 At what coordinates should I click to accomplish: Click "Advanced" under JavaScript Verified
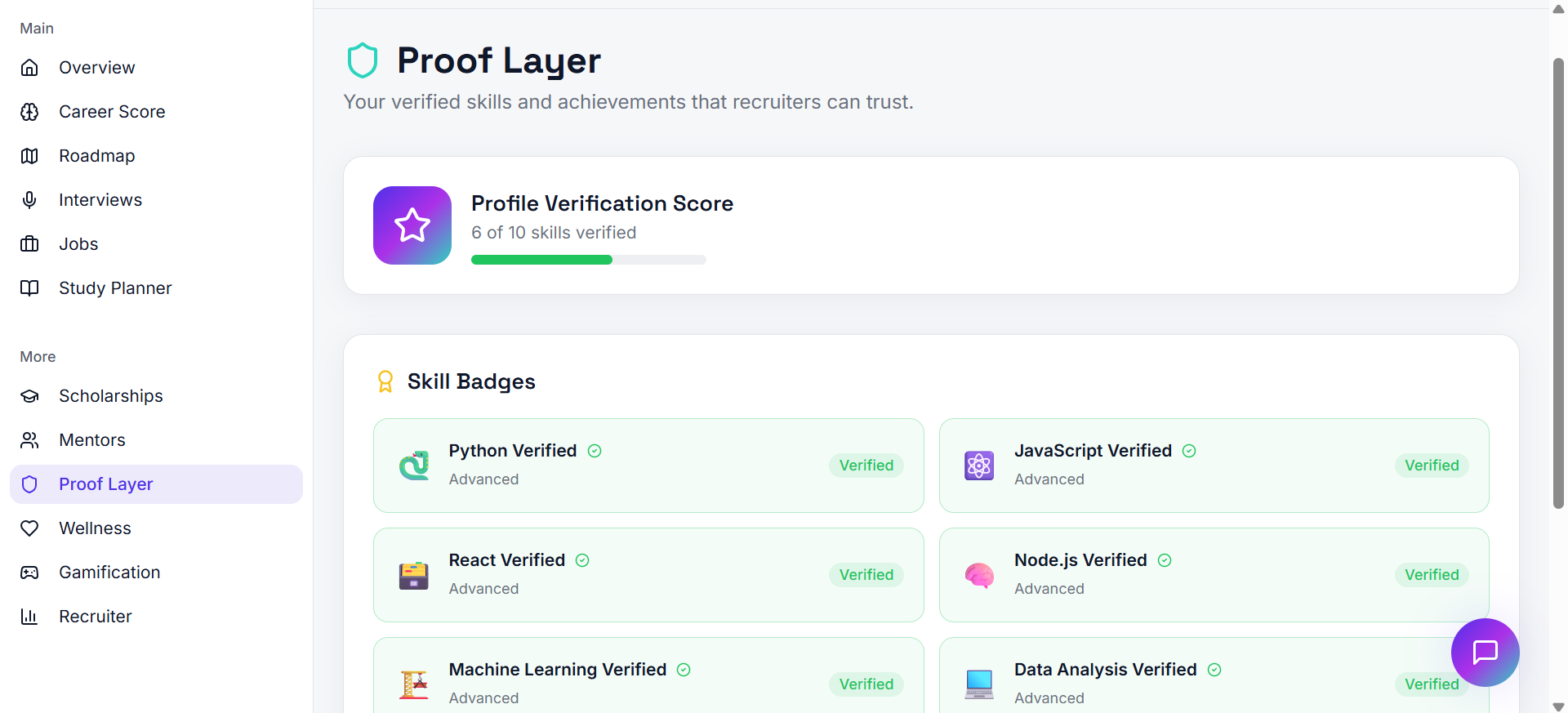pos(1049,479)
